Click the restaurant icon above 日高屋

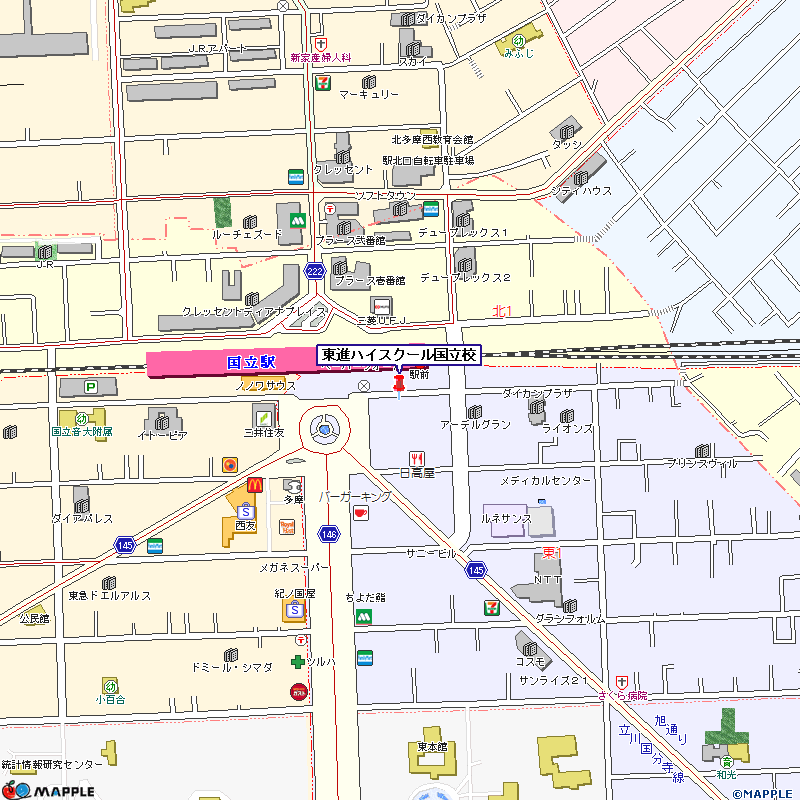point(418,458)
